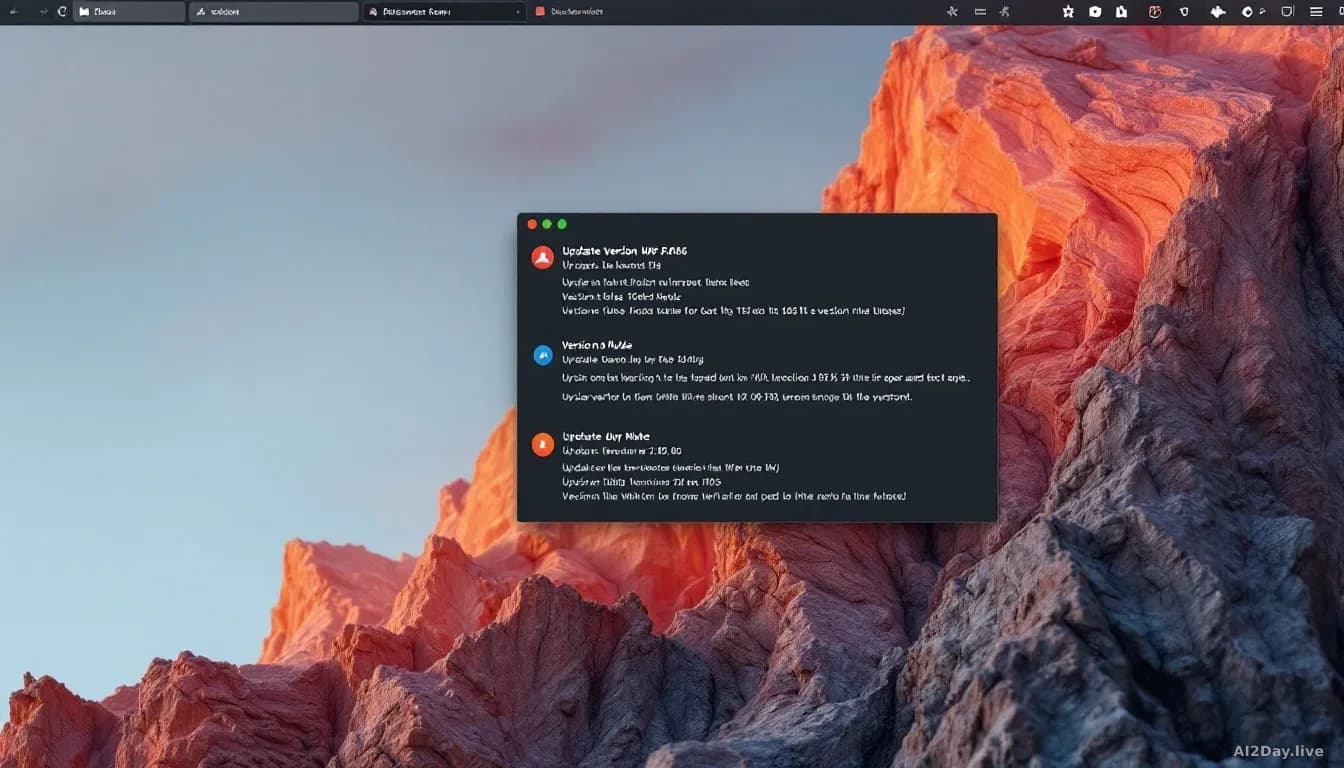Open the dropdown arrow in the address field

click(x=517, y=12)
